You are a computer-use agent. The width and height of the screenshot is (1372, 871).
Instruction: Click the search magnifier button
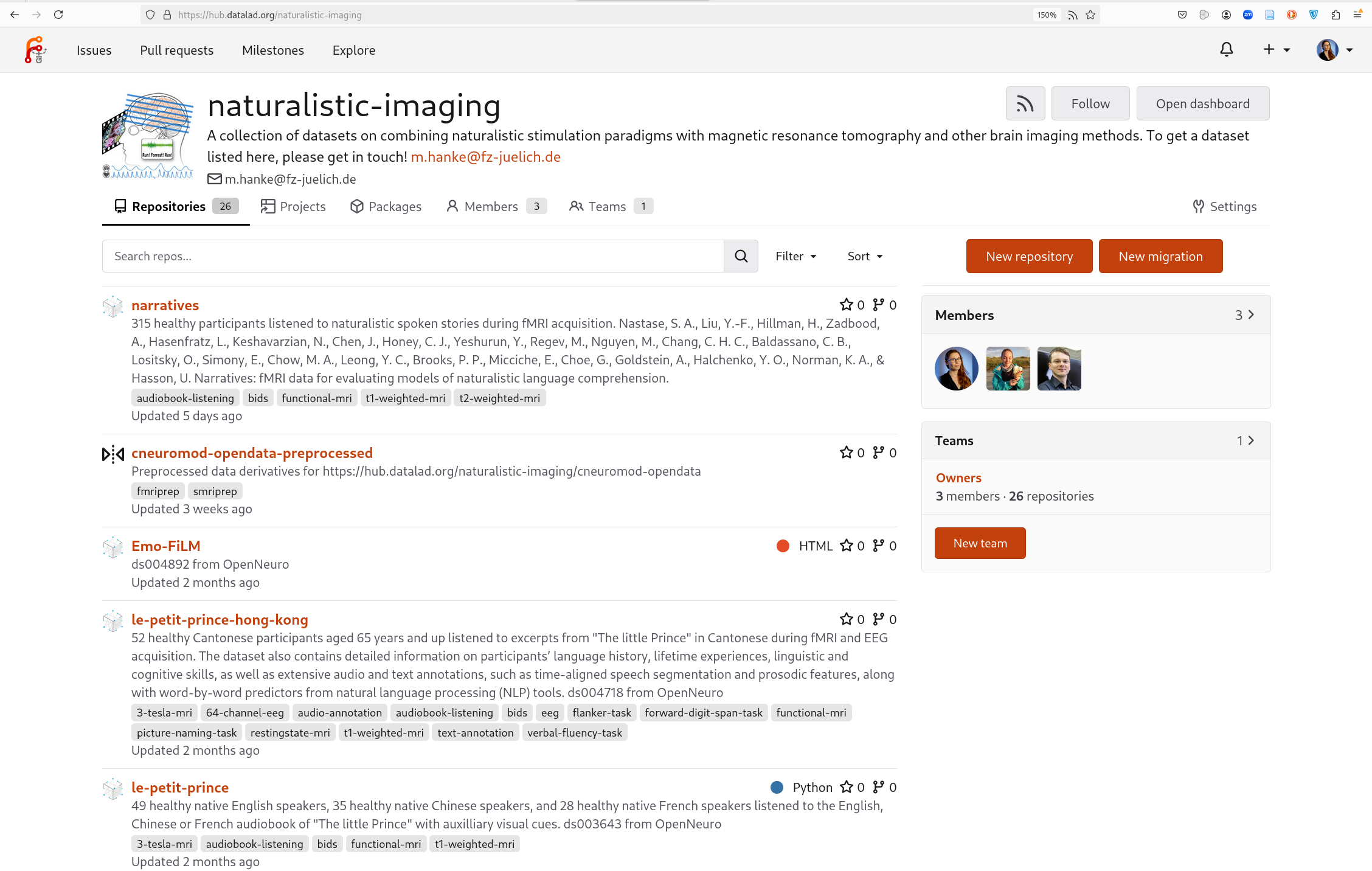741,256
